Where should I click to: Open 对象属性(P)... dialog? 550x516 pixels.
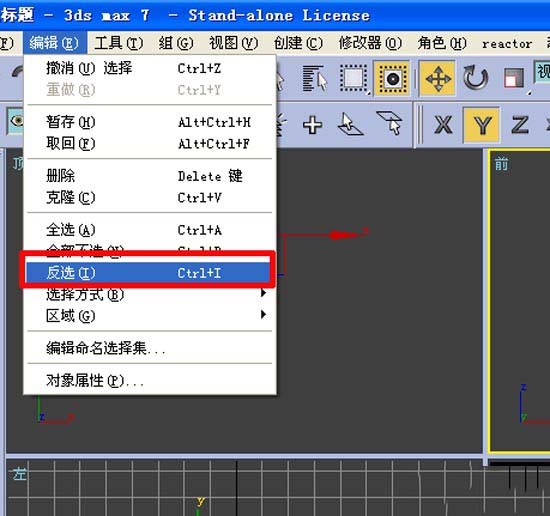click(150, 380)
